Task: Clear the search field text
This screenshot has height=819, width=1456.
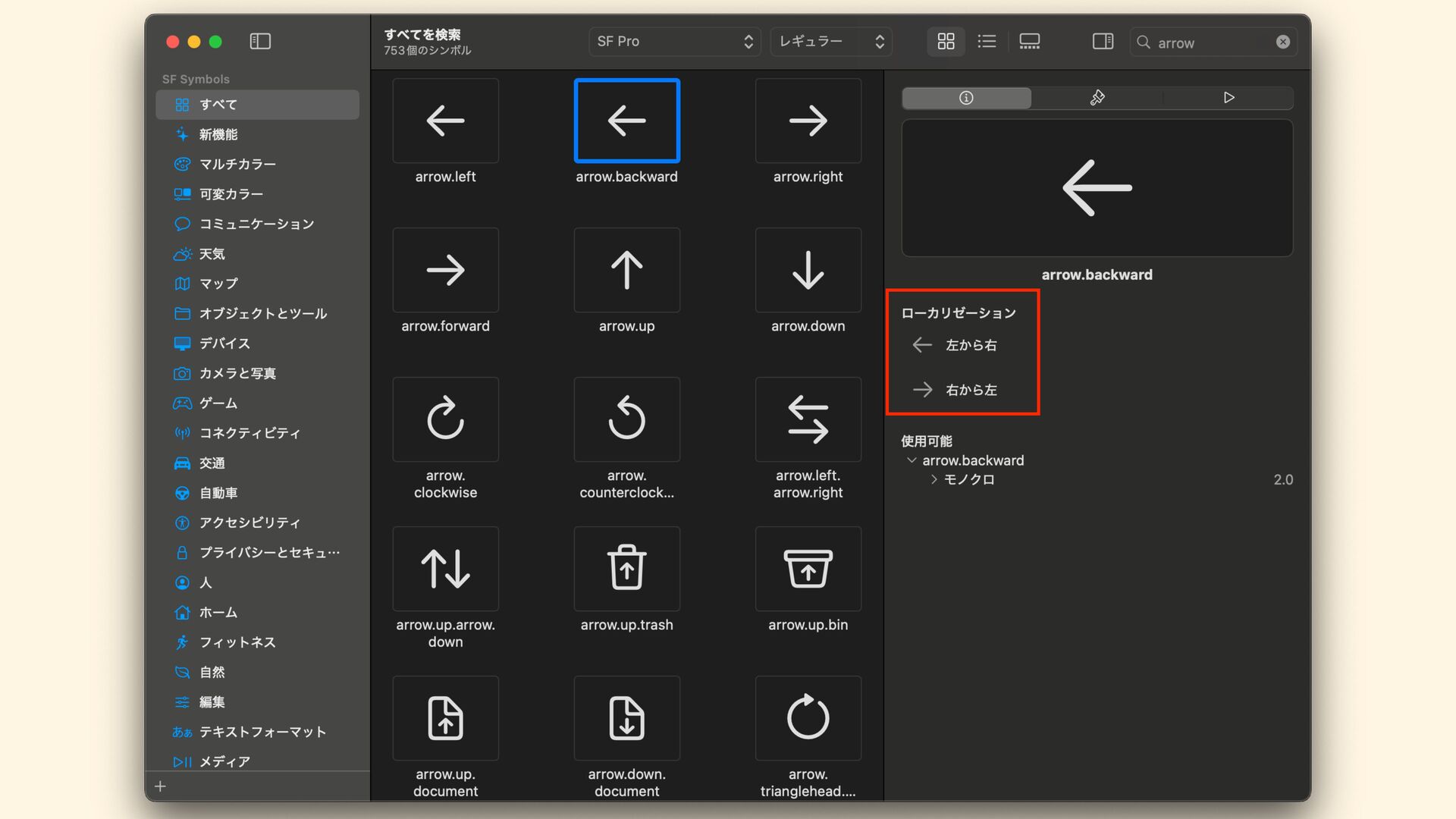Action: click(x=1282, y=42)
